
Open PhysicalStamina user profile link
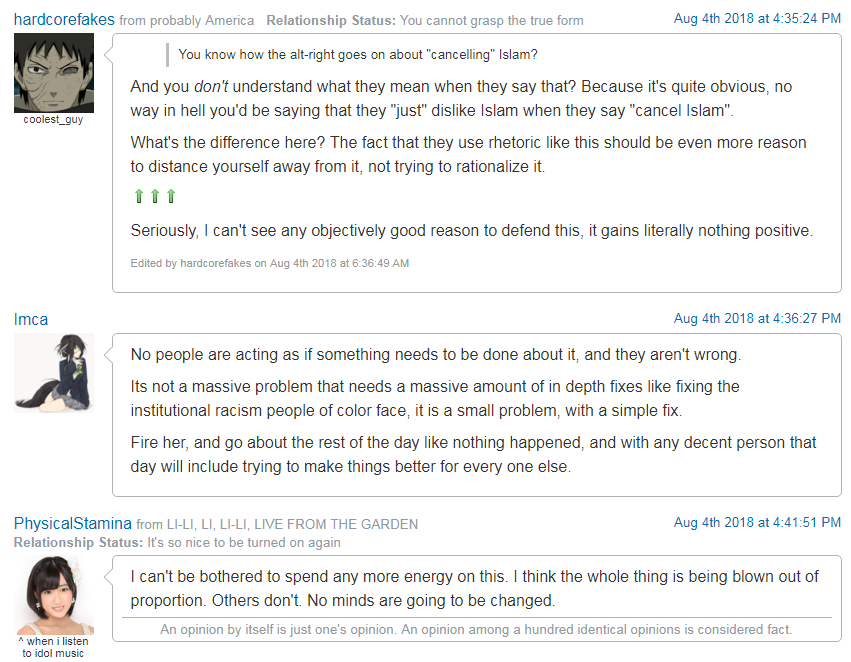click(x=73, y=523)
